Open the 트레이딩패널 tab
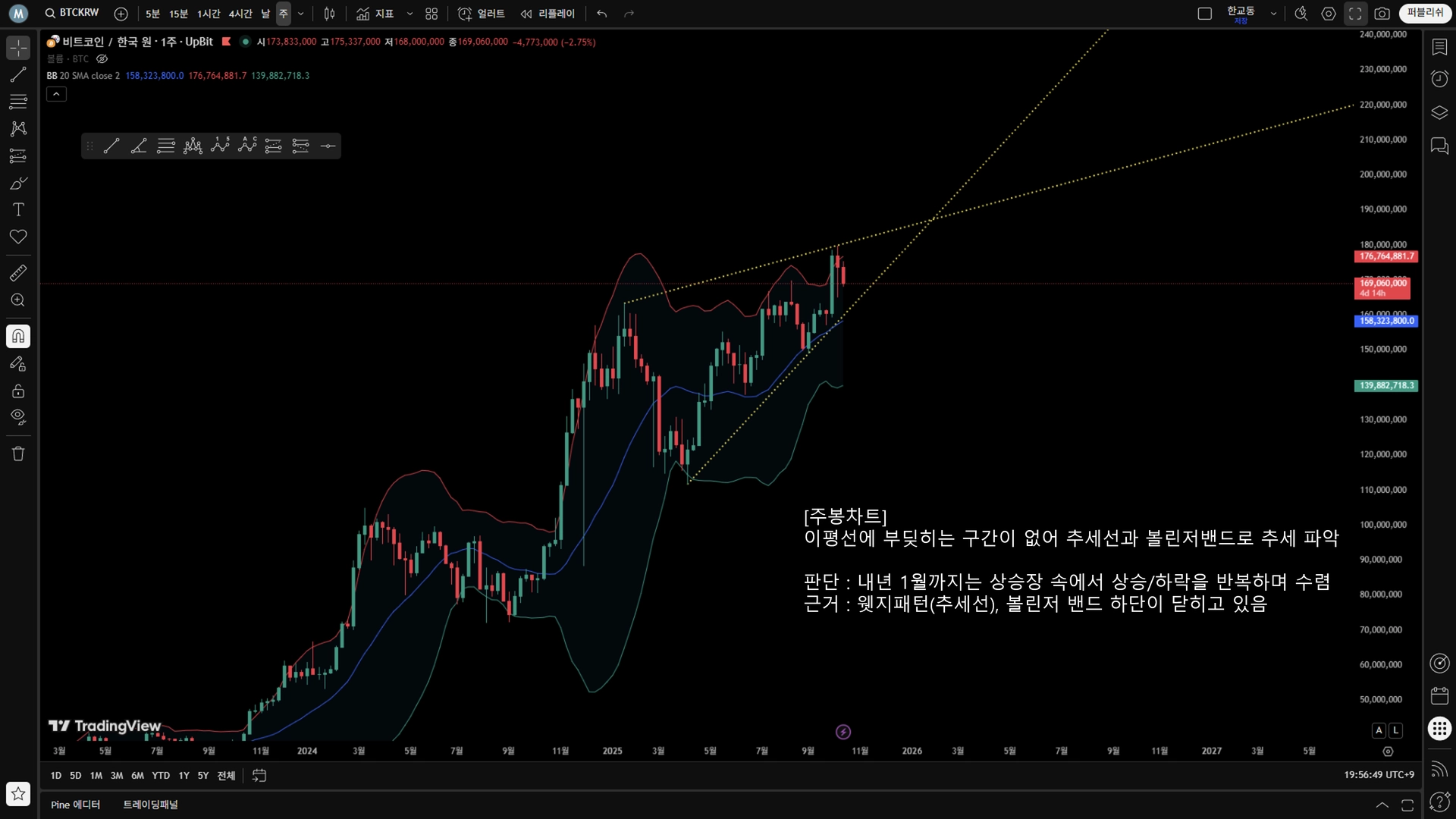 [150, 805]
